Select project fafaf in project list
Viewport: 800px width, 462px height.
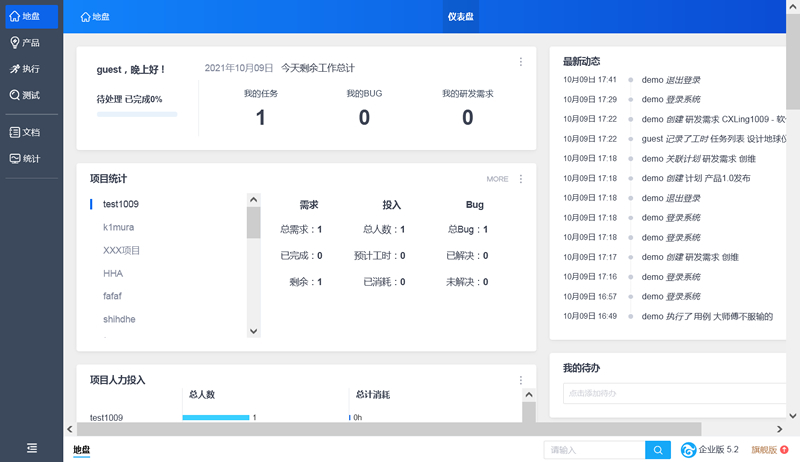(x=112, y=296)
